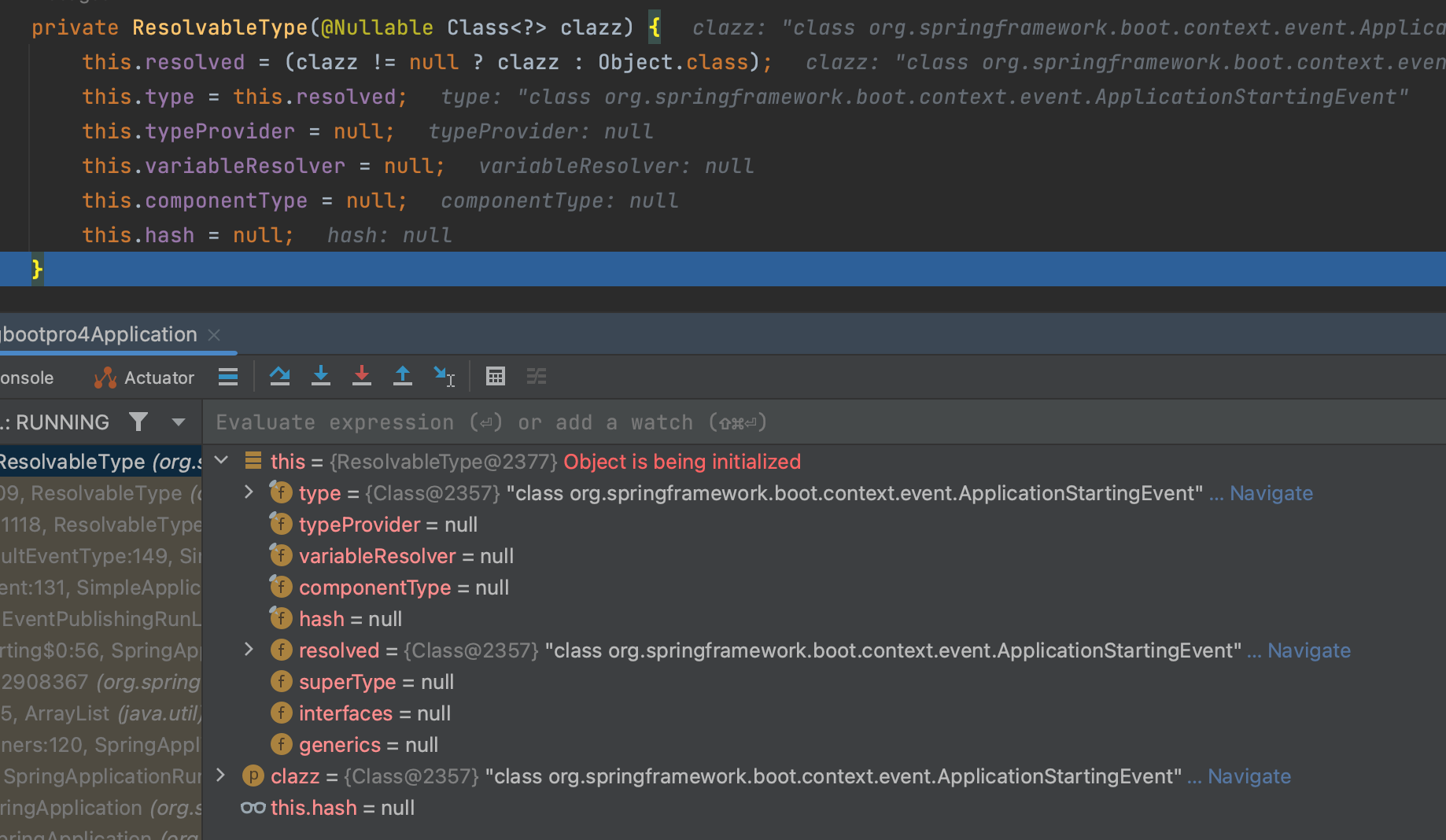Select the EventPublishingRunL stack frame
The width and height of the screenshot is (1446, 840).
(101, 619)
